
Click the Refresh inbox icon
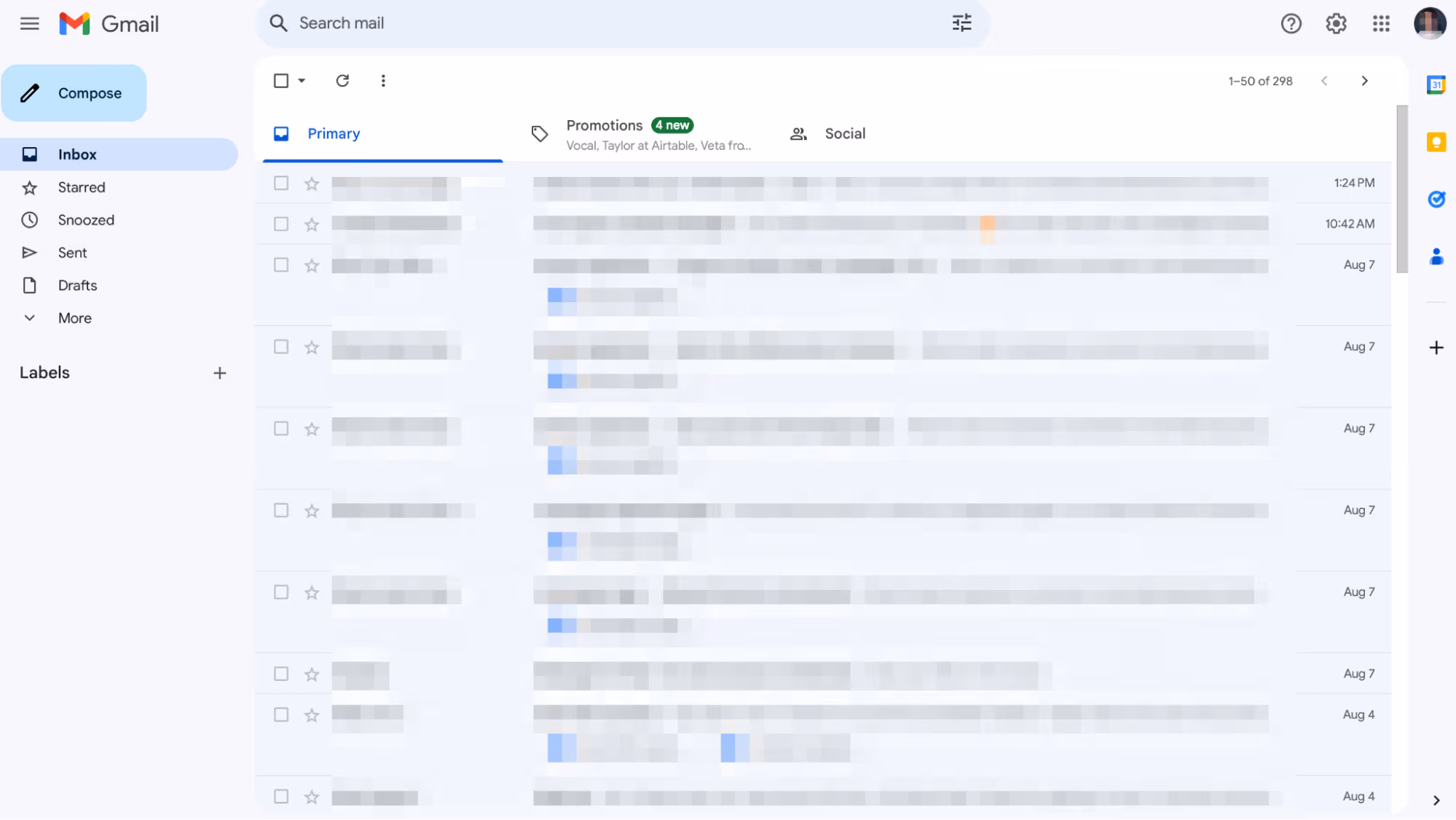point(342,81)
